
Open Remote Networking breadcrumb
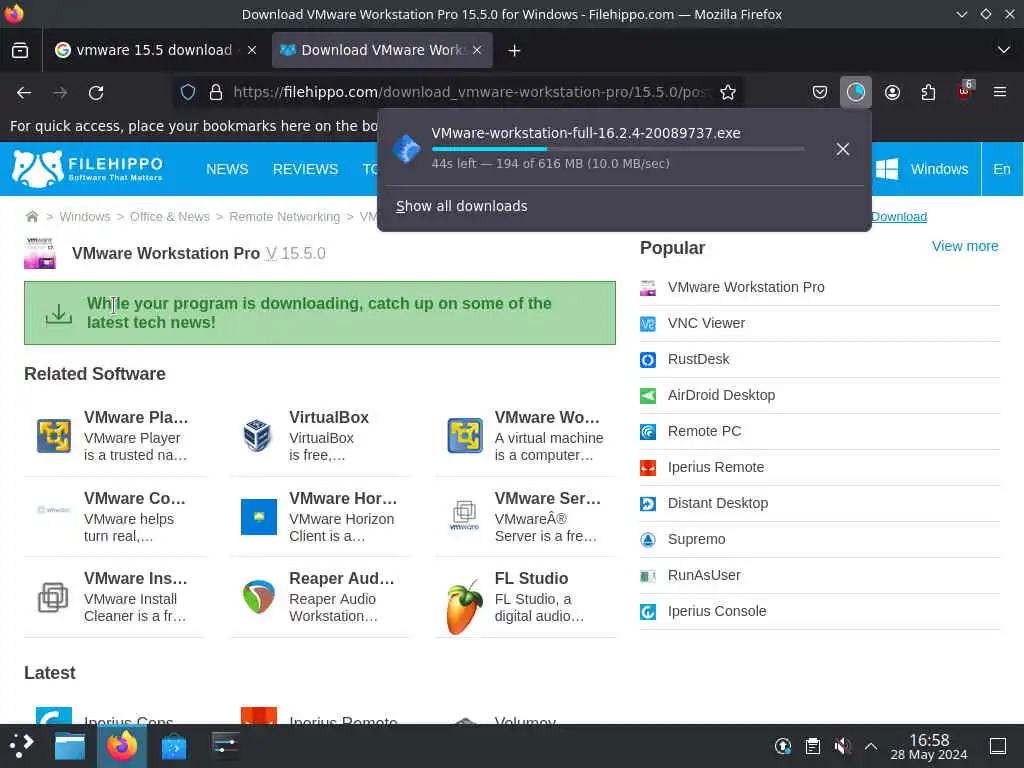click(x=285, y=217)
